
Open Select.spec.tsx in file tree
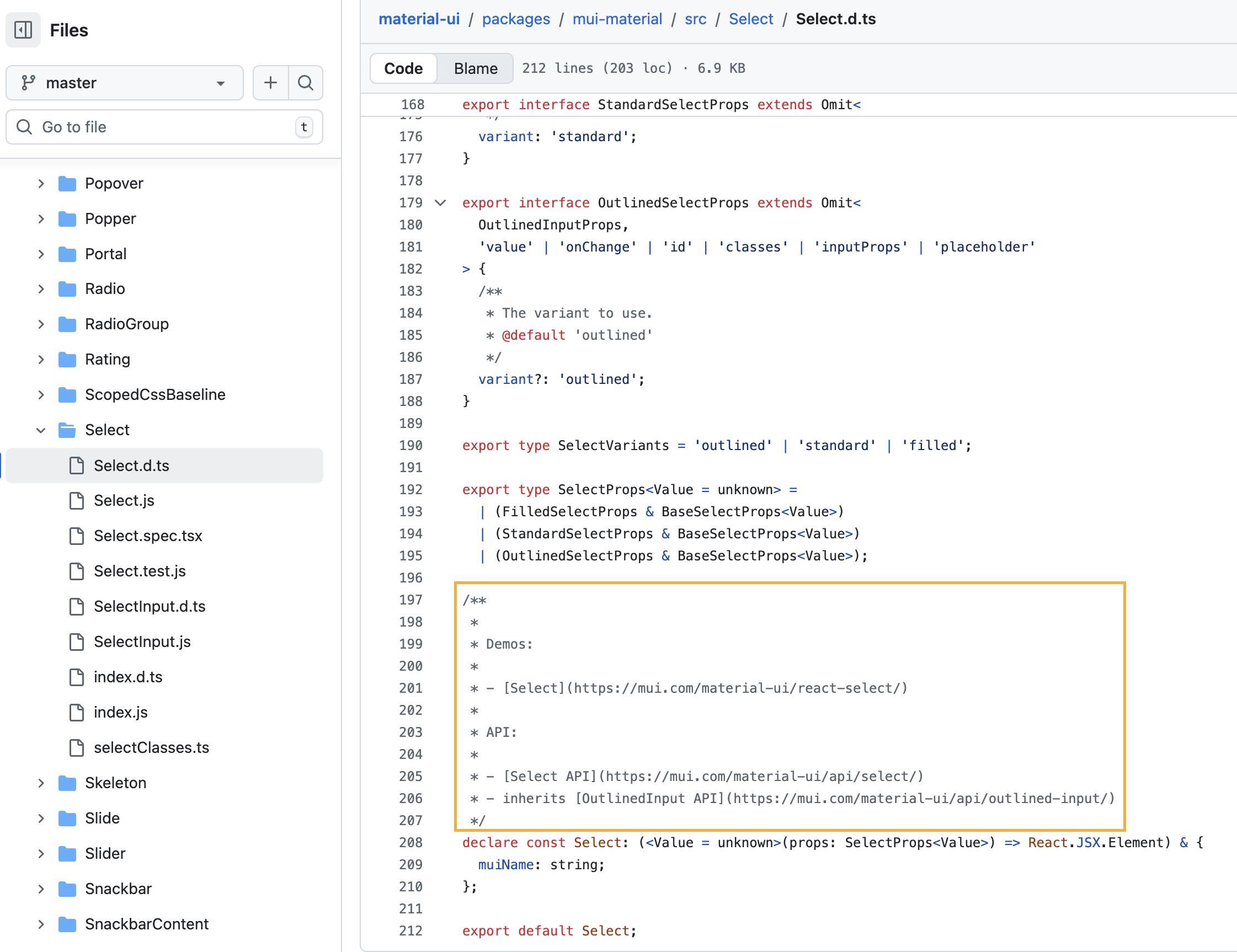pos(148,536)
